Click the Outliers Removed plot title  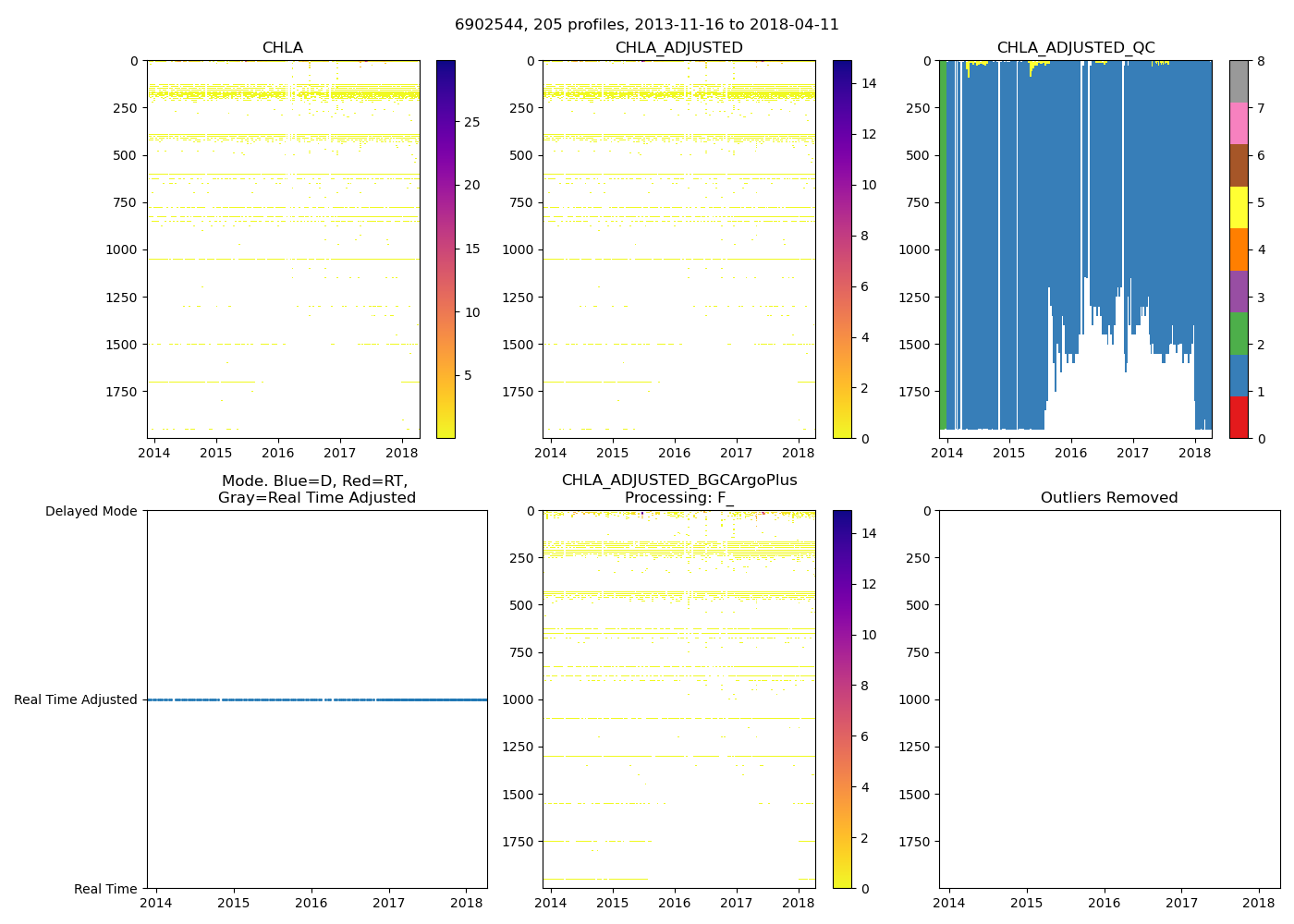click(1109, 498)
